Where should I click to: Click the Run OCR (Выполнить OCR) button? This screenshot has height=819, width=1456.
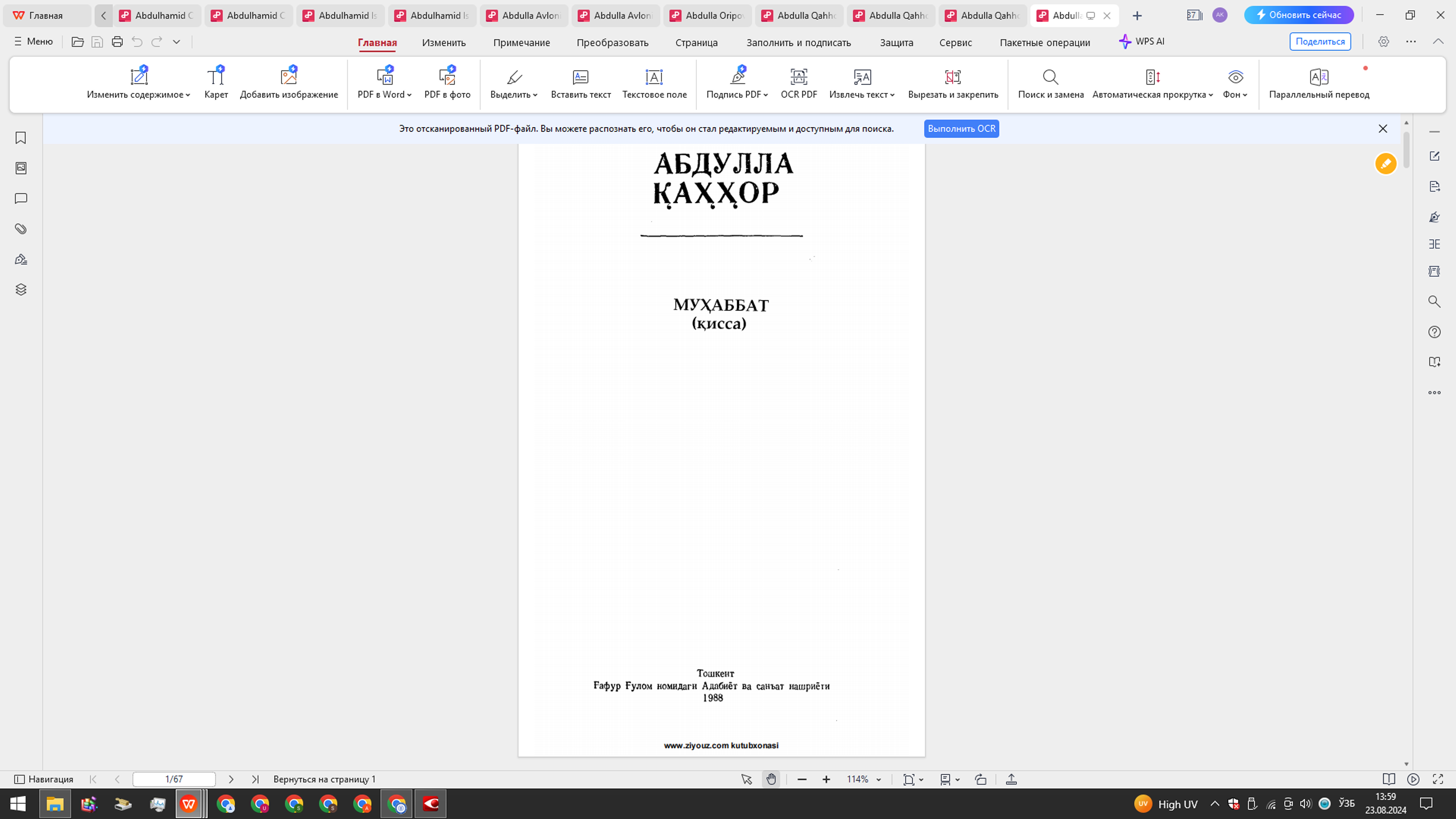click(961, 129)
